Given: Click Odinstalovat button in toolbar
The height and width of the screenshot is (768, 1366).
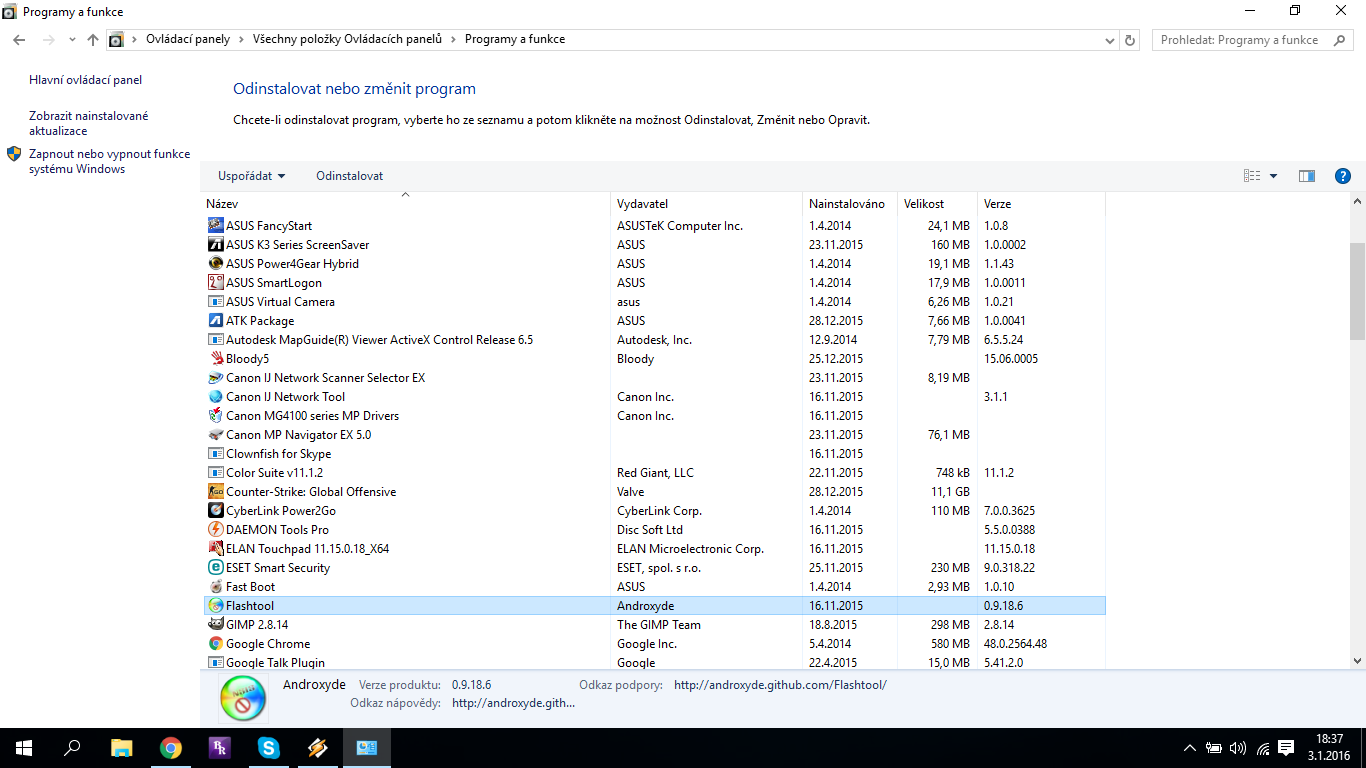Looking at the screenshot, I should [x=350, y=176].
